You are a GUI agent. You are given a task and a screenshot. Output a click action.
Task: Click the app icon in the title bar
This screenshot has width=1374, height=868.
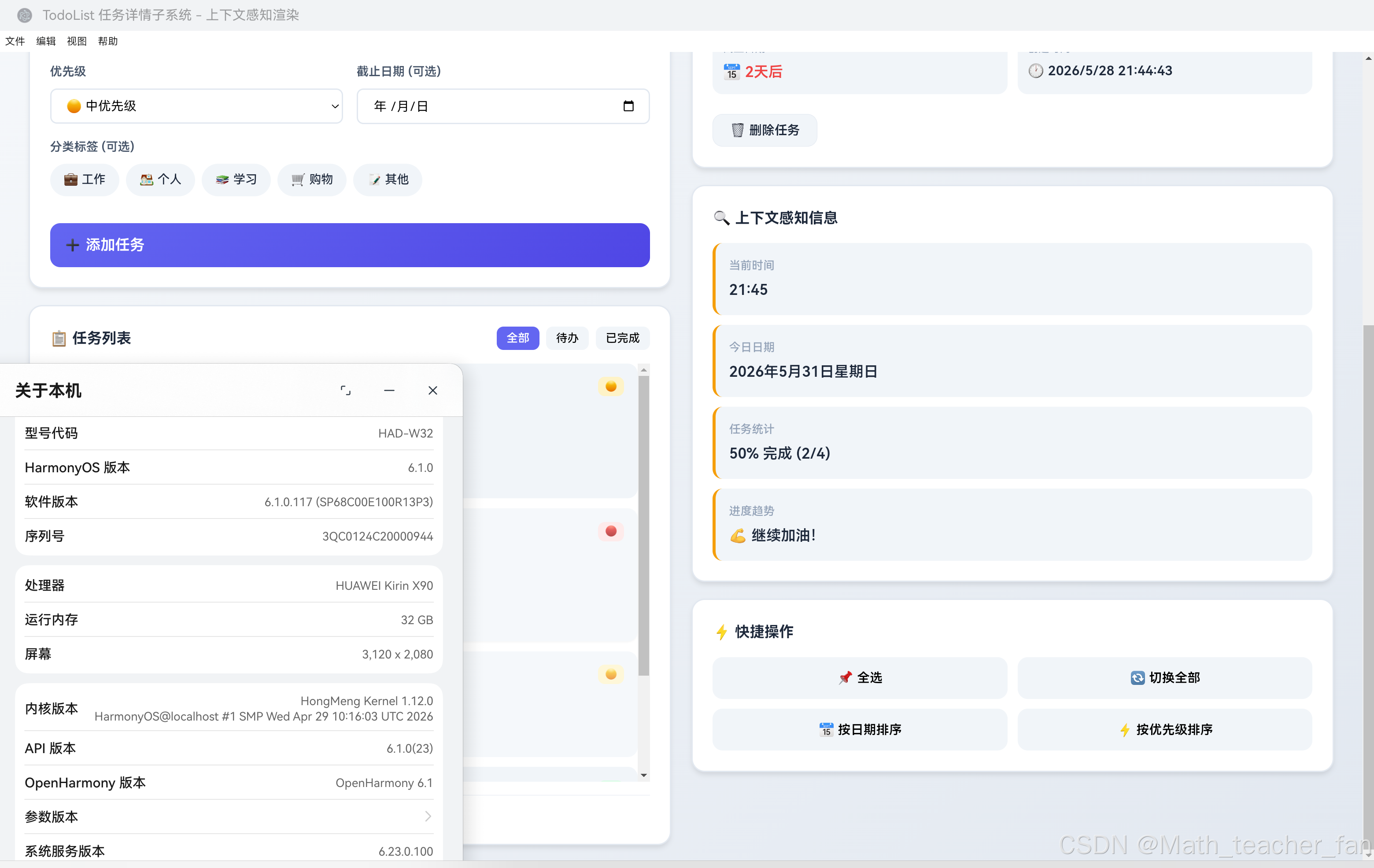click(x=25, y=15)
